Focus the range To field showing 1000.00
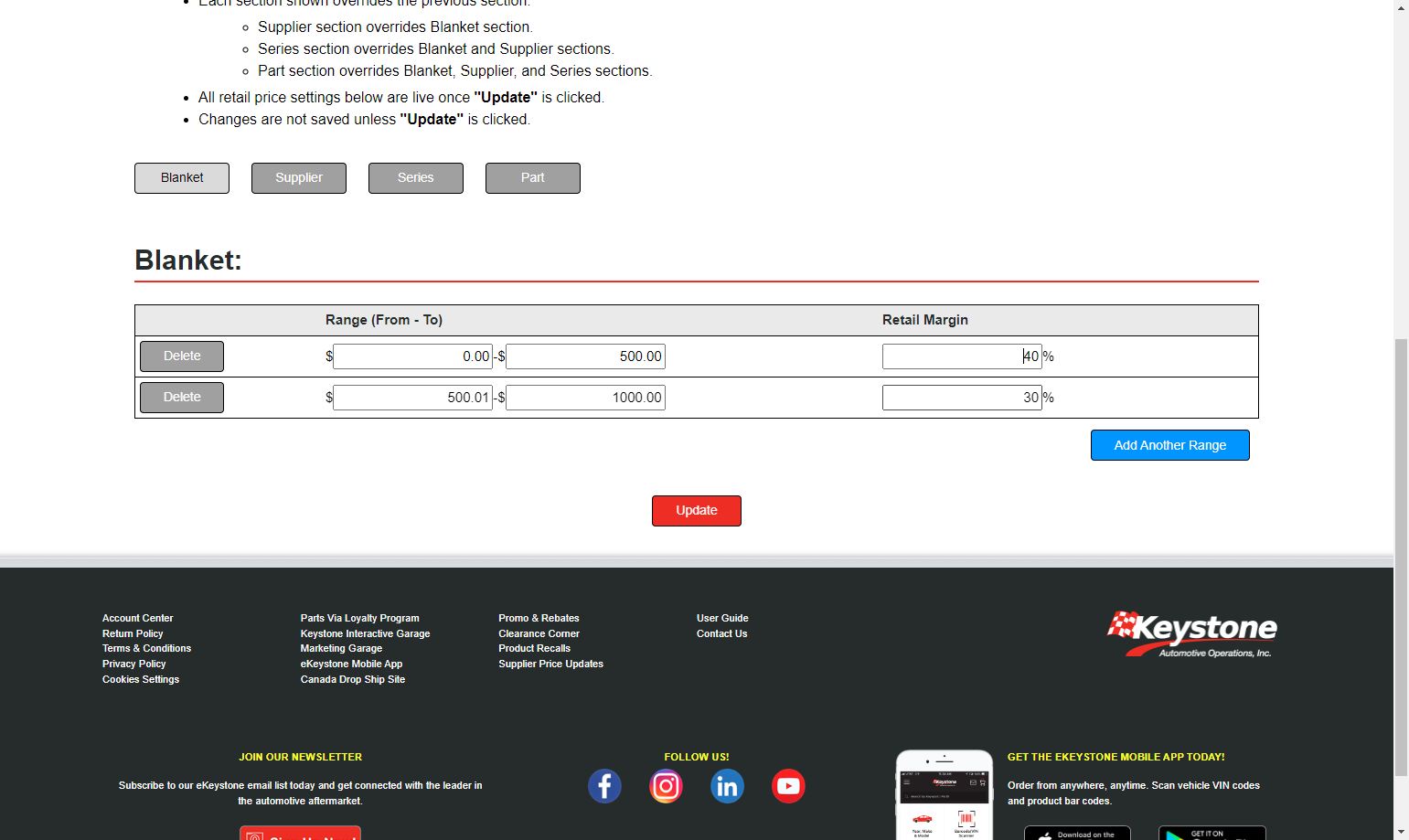 point(586,398)
